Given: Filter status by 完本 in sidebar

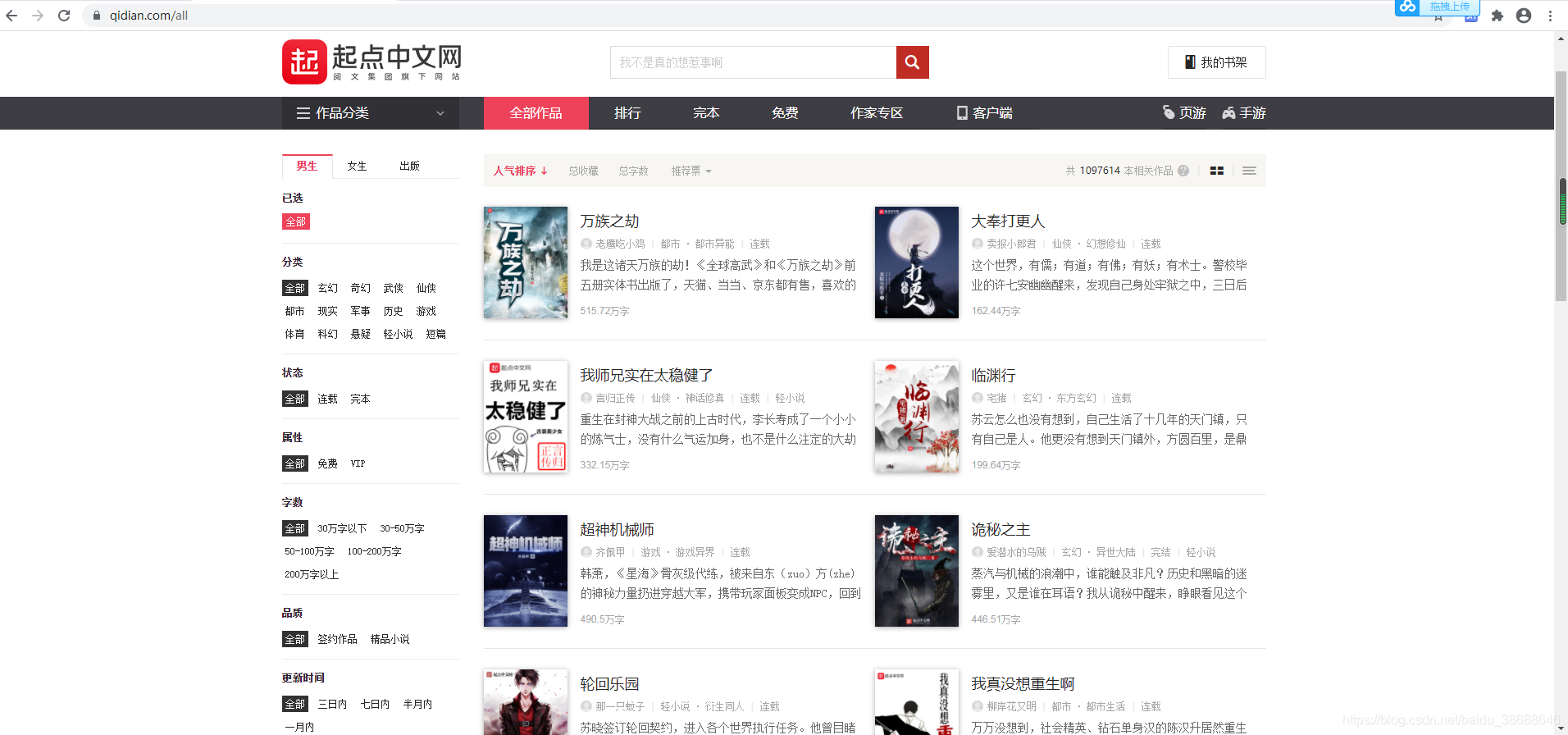Looking at the screenshot, I should click(360, 399).
